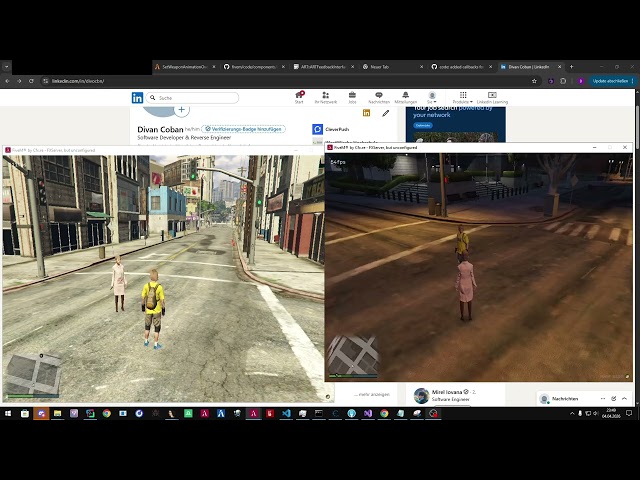Open Mitteilungen bell notifications icon
The height and width of the screenshot is (480, 640).
(405, 98)
